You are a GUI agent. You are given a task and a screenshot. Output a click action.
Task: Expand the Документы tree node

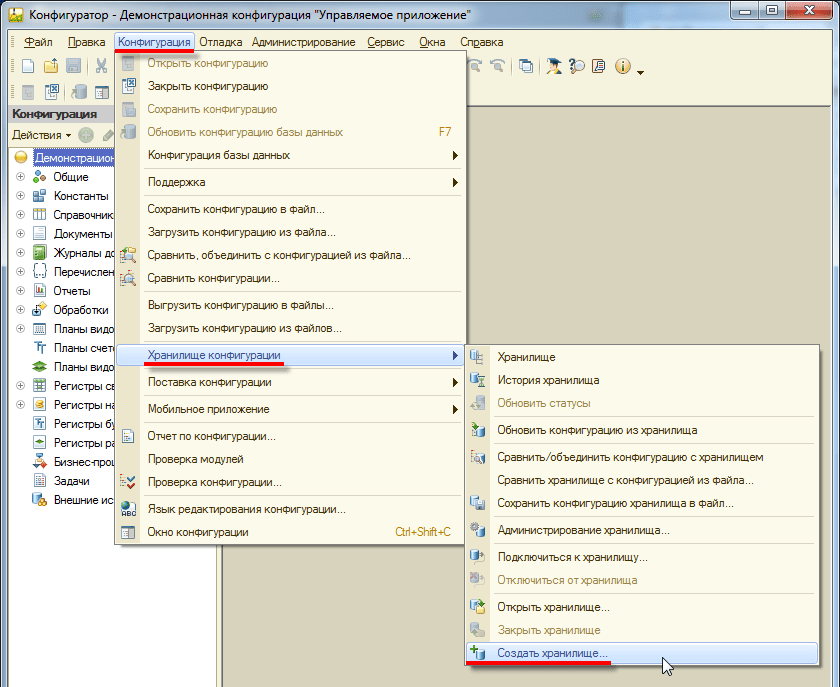(20, 234)
